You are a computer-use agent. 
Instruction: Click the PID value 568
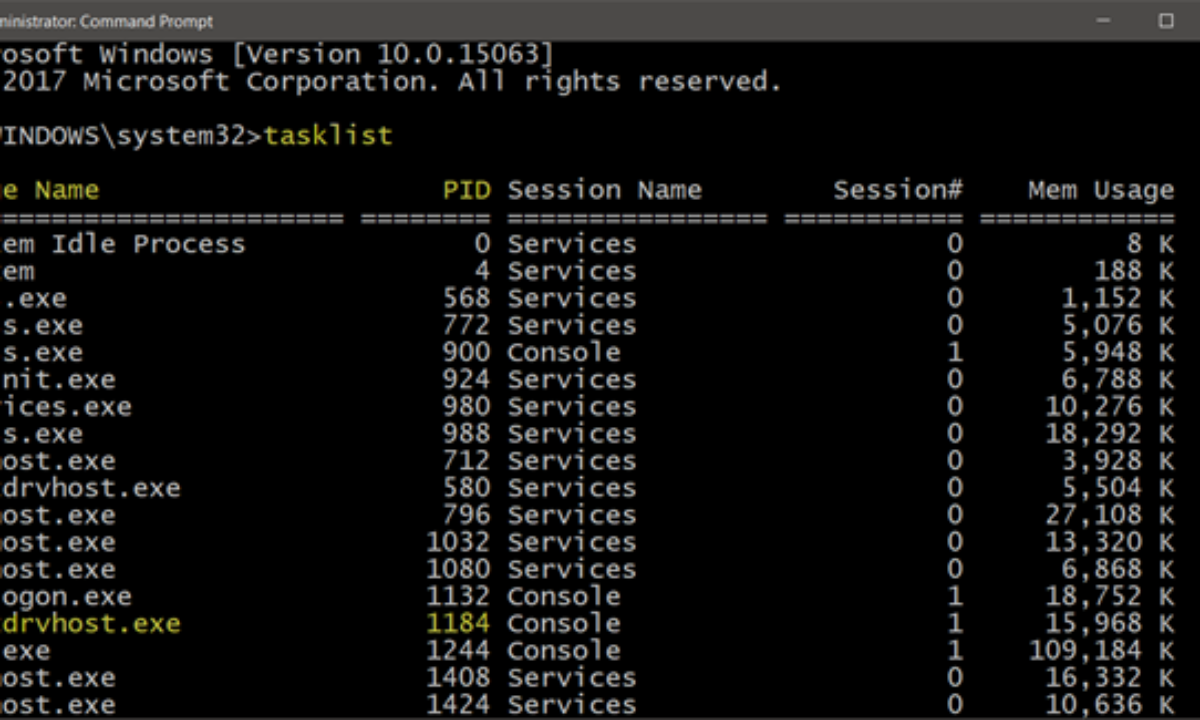click(466, 298)
